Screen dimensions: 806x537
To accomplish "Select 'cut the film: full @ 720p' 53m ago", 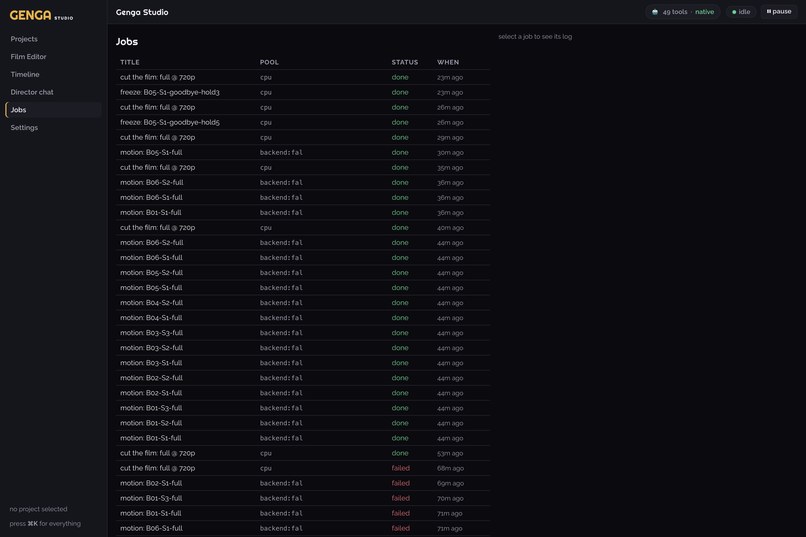I will (303, 453).
